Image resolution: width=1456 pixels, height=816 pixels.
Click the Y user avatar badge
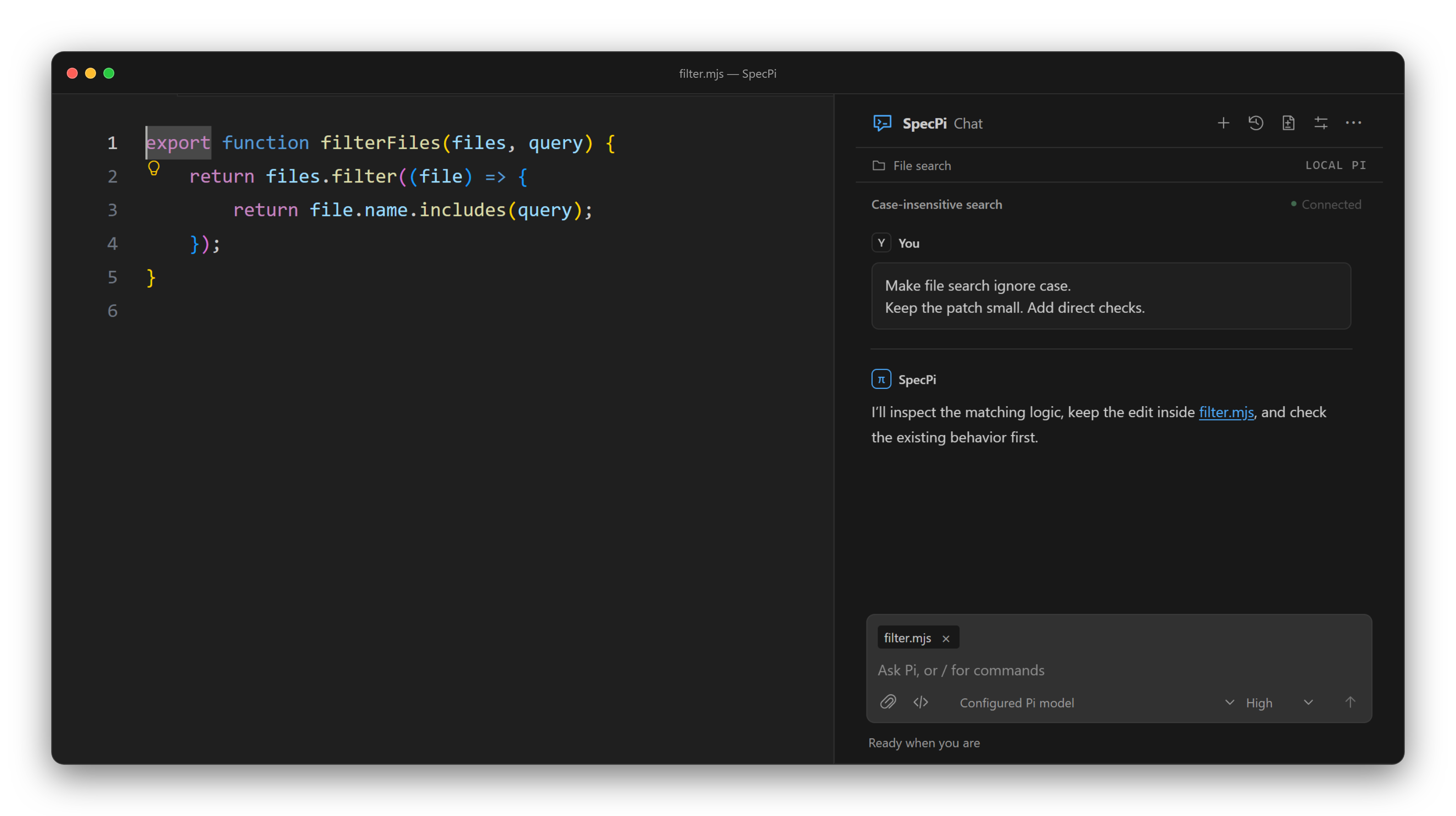(881, 242)
